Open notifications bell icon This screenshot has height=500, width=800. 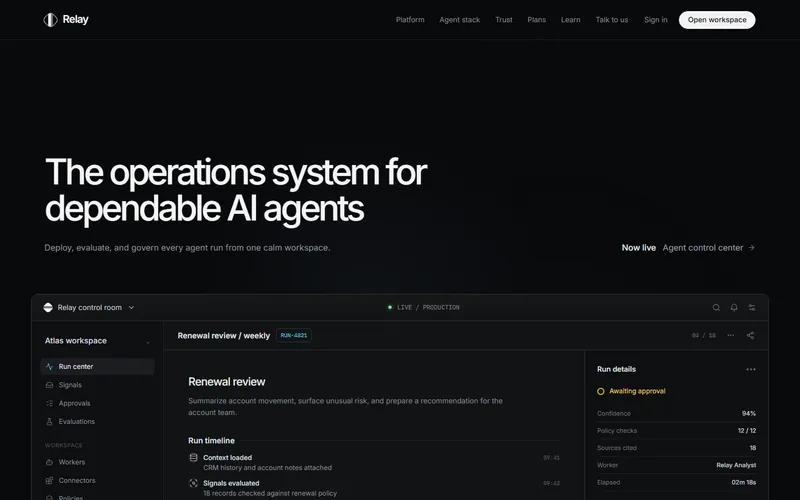(x=734, y=308)
